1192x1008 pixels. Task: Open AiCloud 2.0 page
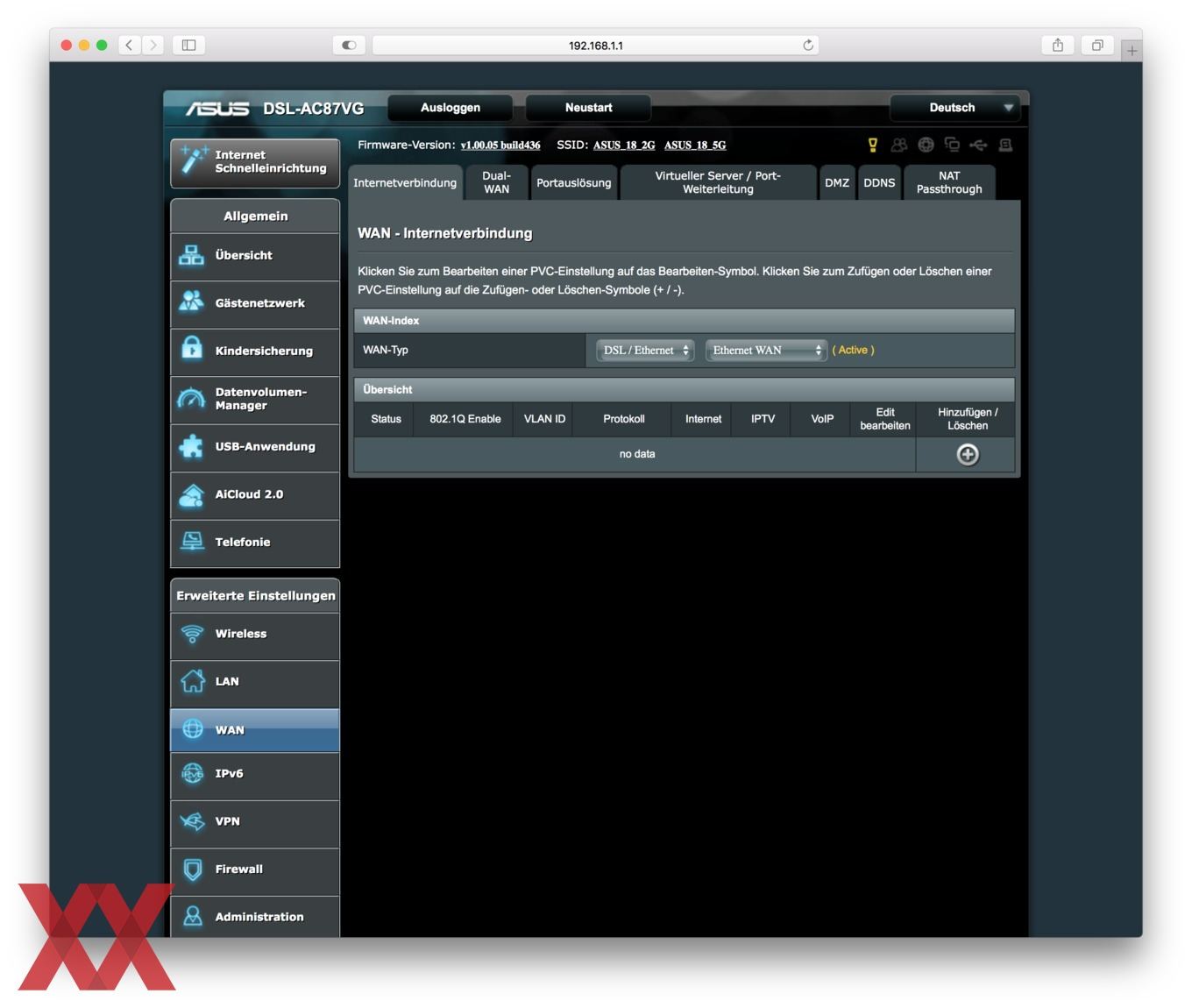(255, 494)
